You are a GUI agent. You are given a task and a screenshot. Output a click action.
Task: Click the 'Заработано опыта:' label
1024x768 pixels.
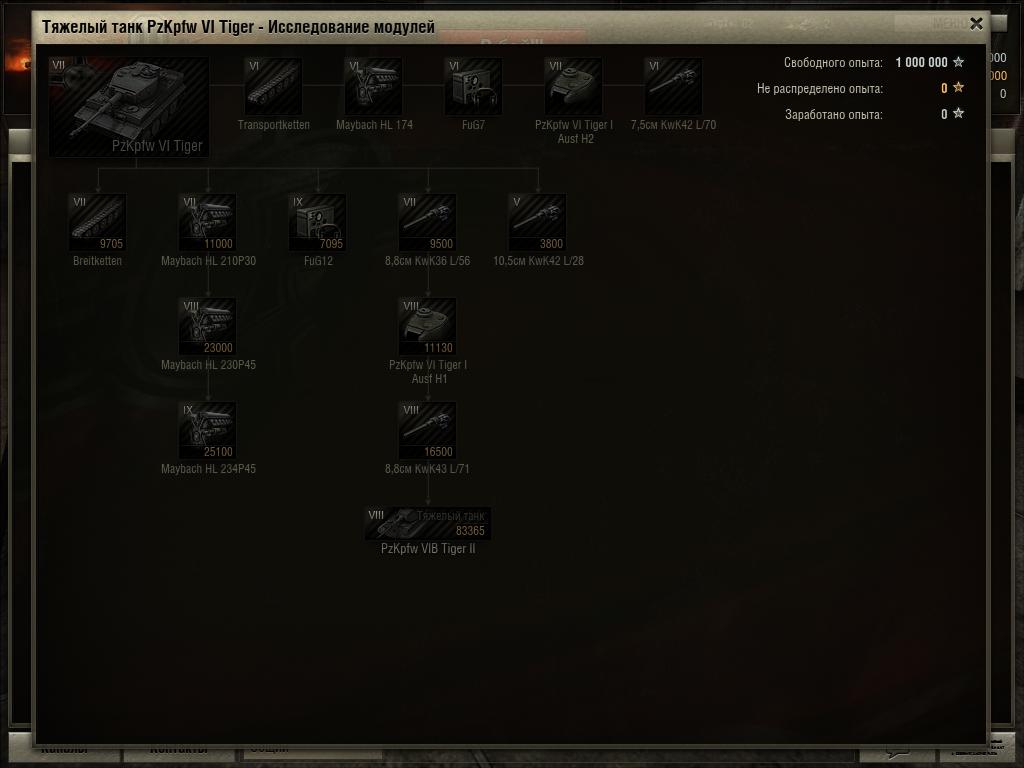(x=834, y=114)
